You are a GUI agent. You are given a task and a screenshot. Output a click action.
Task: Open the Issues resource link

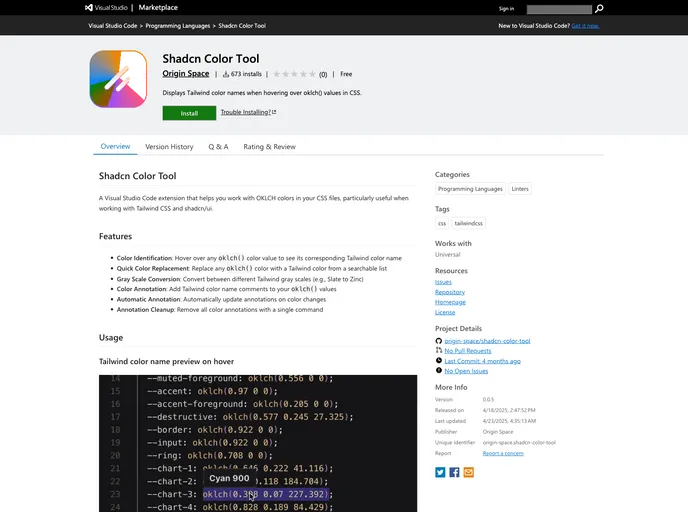click(x=443, y=282)
